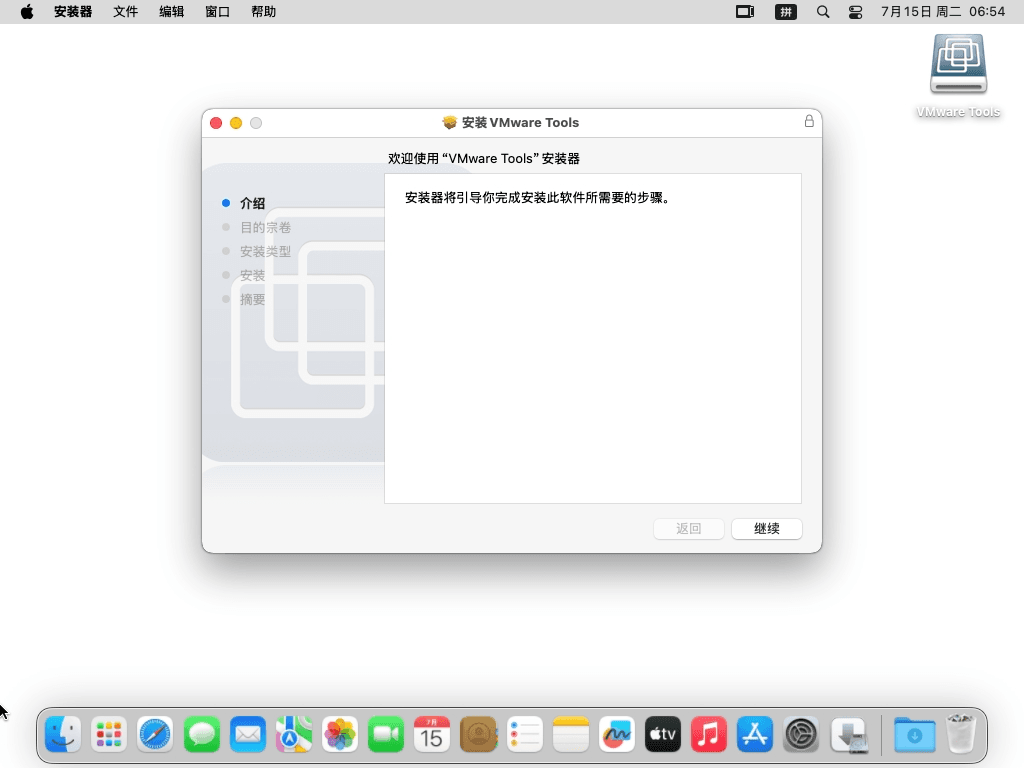
Task: Click the Music app icon
Action: point(708,735)
